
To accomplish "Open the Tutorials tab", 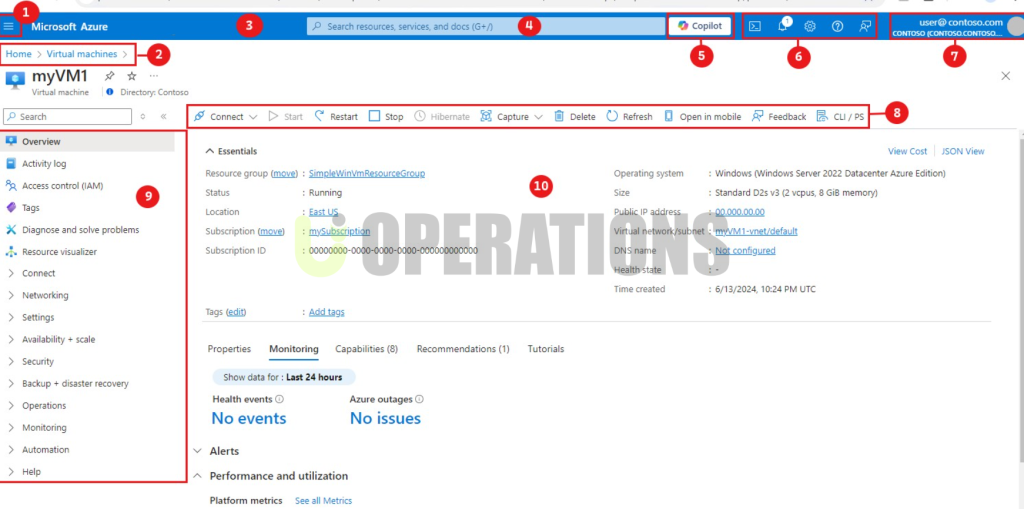I will click(546, 349).
